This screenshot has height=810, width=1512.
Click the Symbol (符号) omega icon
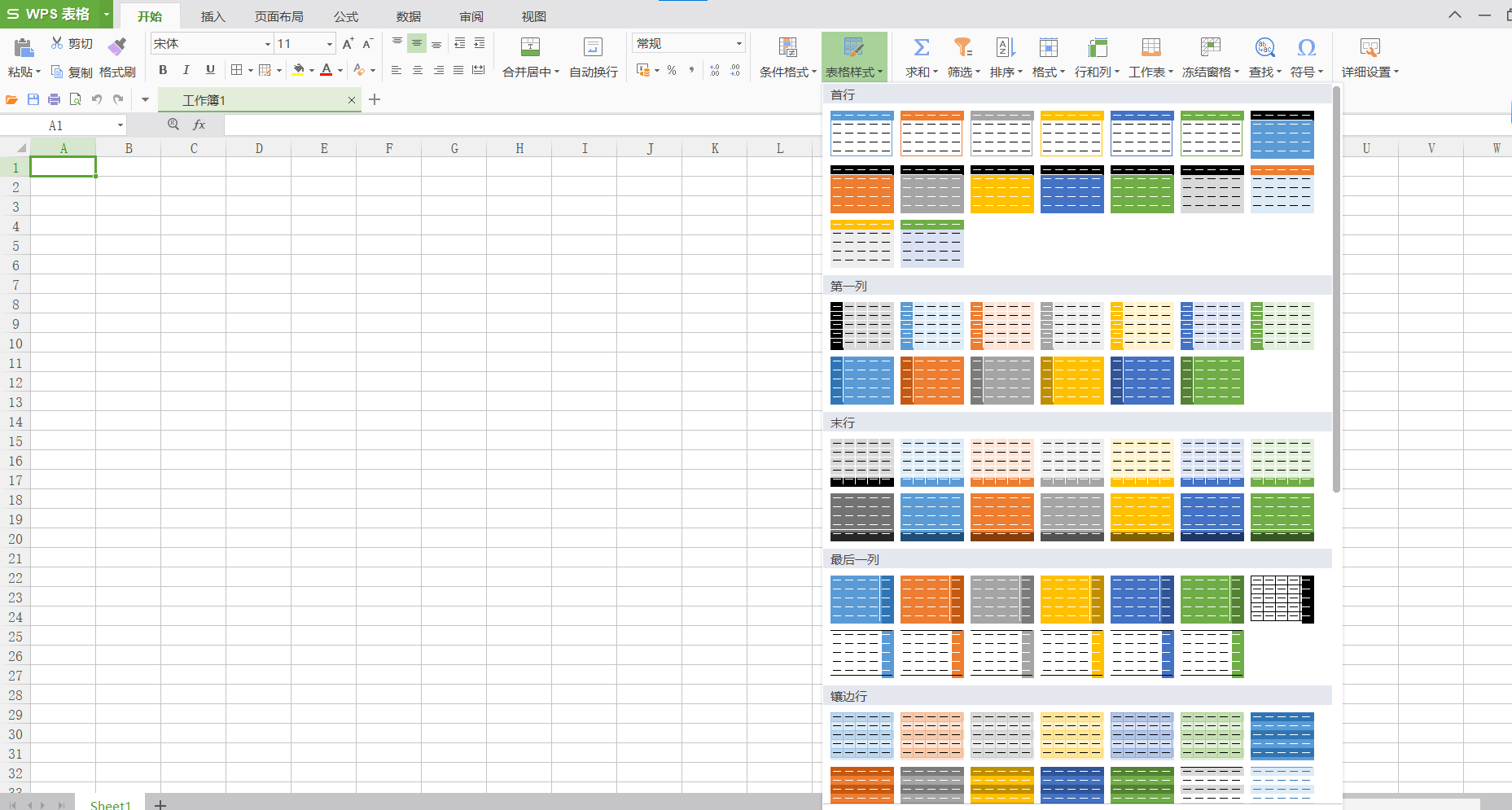coord(1306,48)
